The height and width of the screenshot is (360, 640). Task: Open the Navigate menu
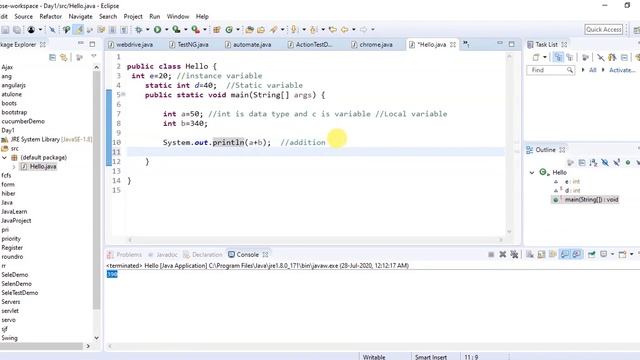click(x=80, y=16)
